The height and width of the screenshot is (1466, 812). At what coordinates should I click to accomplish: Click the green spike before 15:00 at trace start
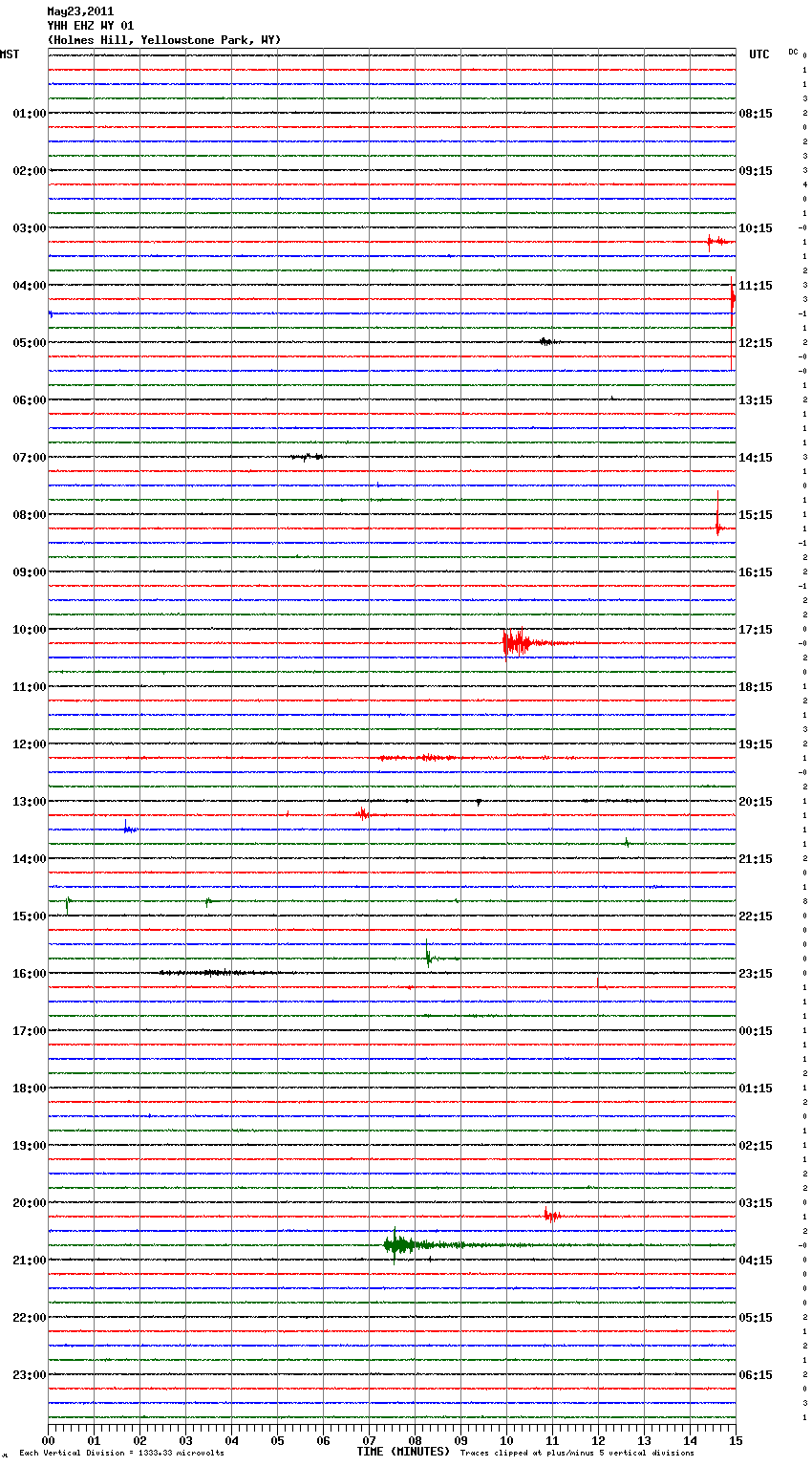(68, 903)
